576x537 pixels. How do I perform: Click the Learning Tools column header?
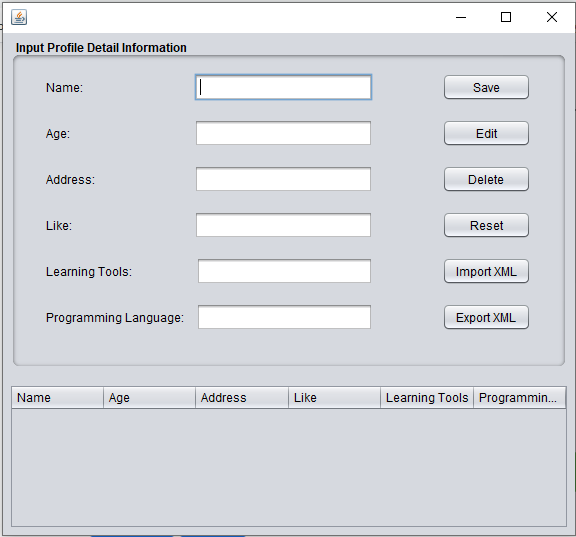click(427, 397)
